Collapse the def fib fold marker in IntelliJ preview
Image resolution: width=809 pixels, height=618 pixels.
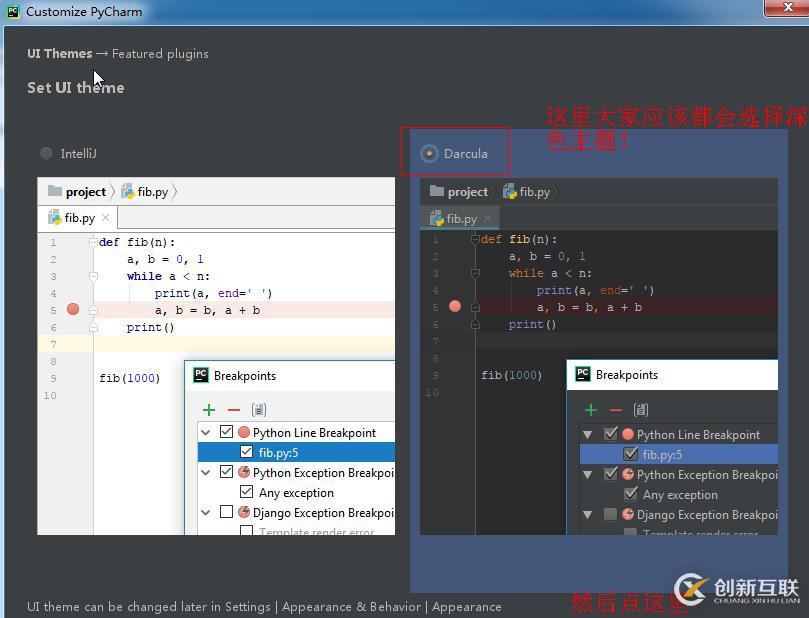click(93, 242)
